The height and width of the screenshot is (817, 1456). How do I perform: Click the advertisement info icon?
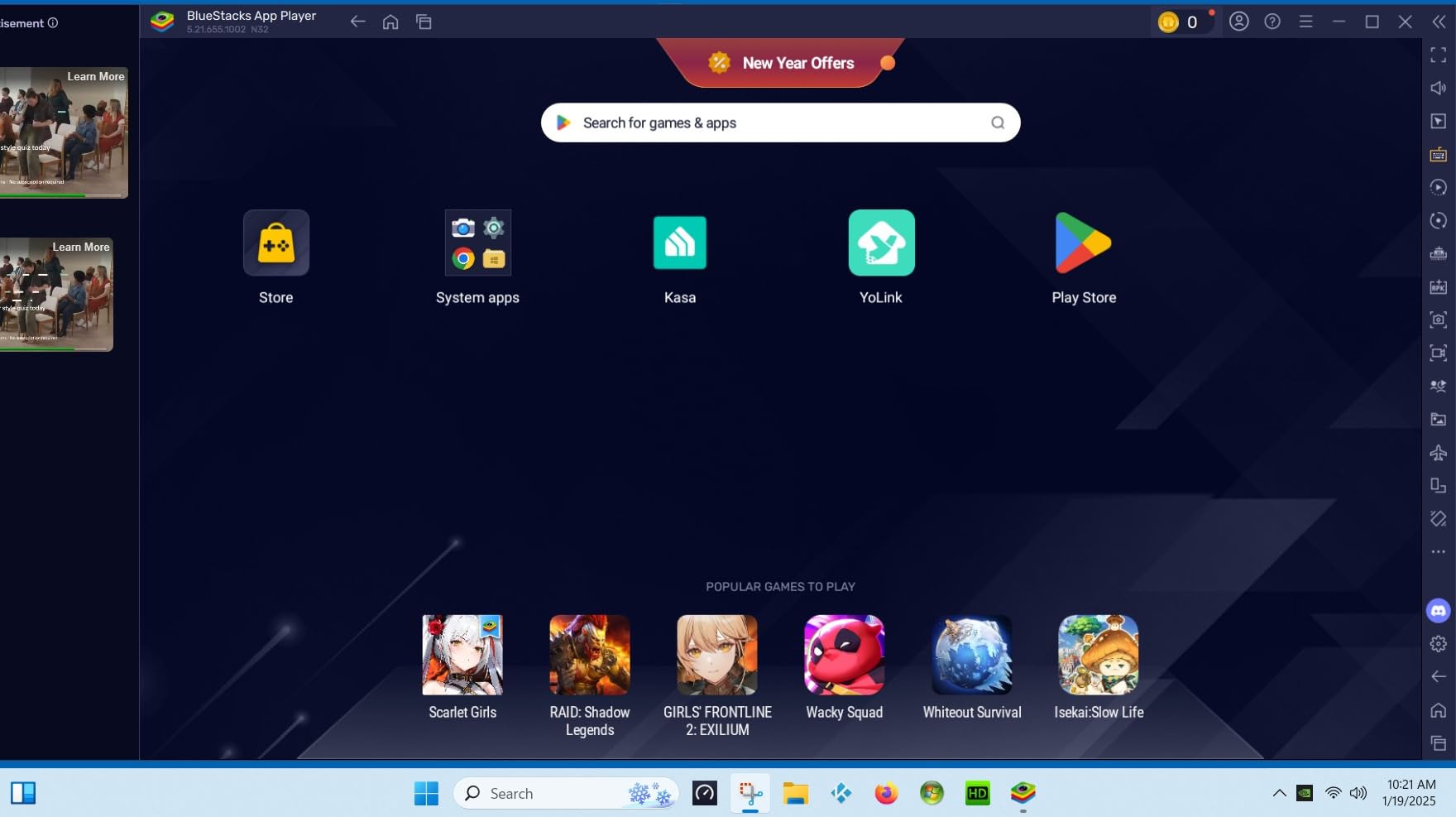click(53, 23)
